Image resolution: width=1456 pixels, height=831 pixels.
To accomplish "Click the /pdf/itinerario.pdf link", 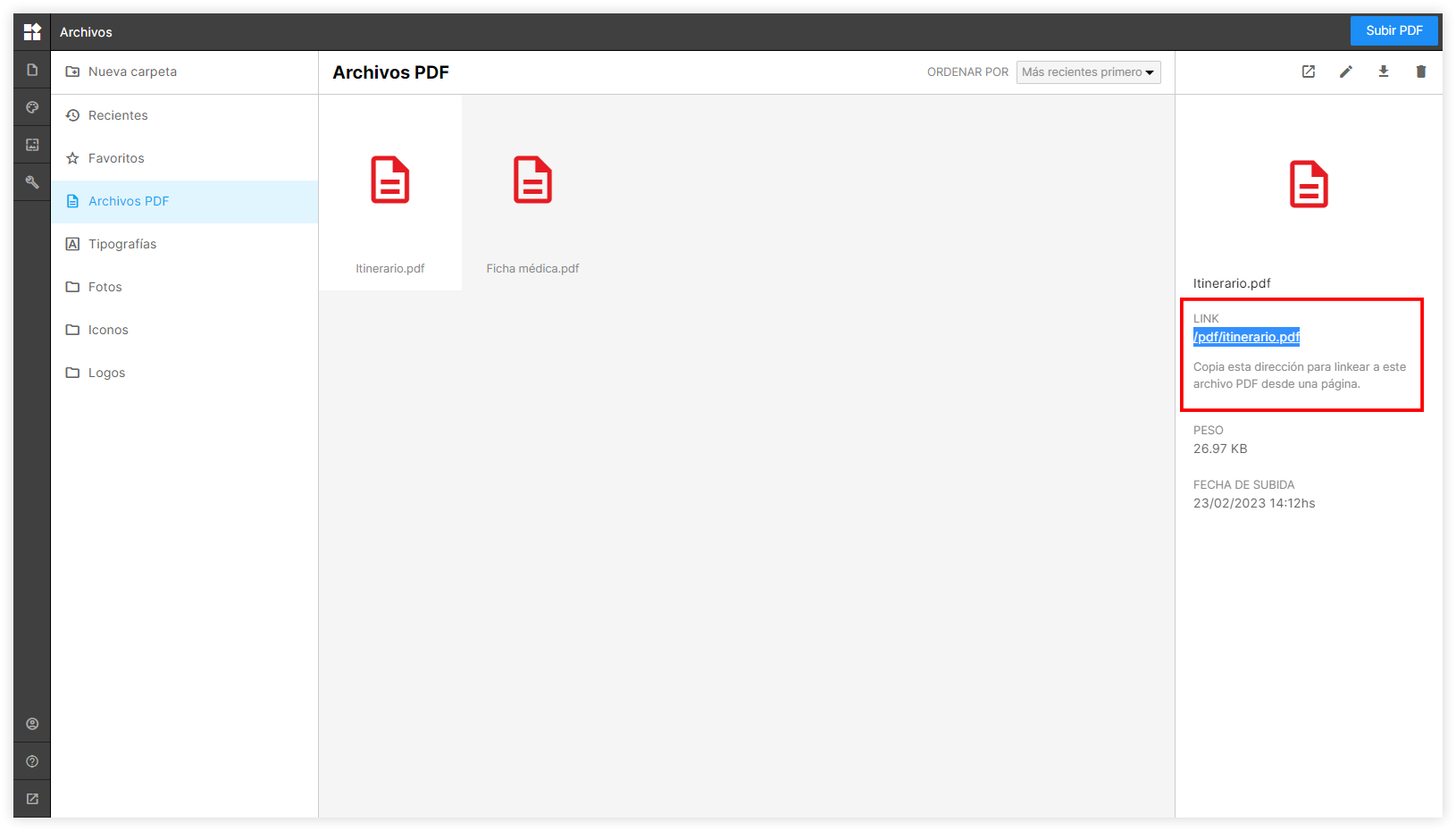I will pyautogui.click(x=1246, y=337).
